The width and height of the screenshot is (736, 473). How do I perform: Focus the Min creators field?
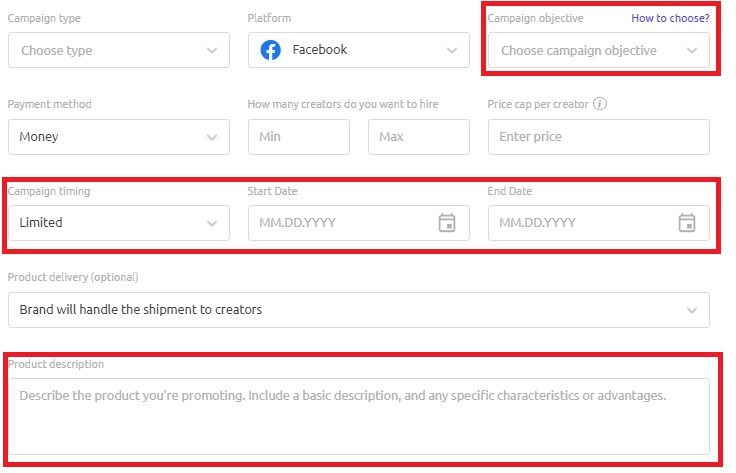pyautogui.click(x=299, y=137)
